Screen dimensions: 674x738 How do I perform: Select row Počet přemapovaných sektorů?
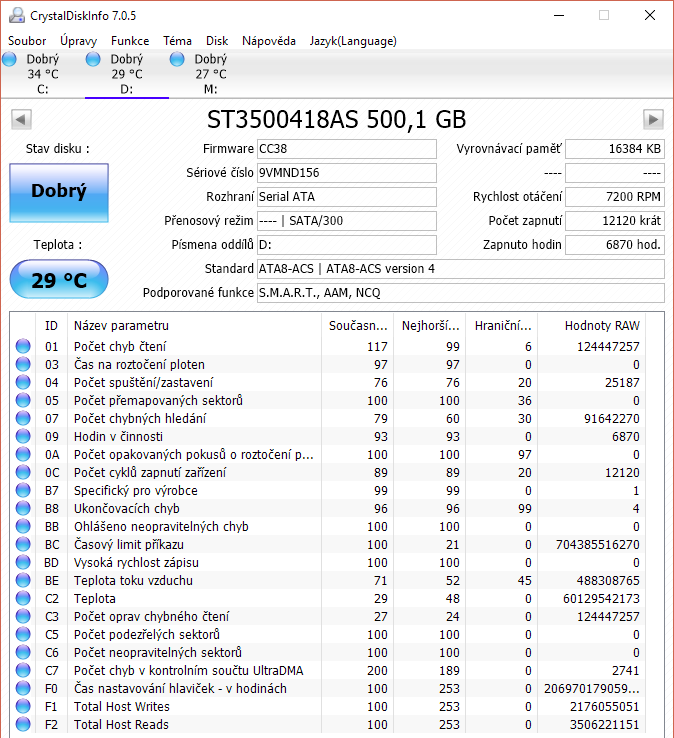coord(328,401)
